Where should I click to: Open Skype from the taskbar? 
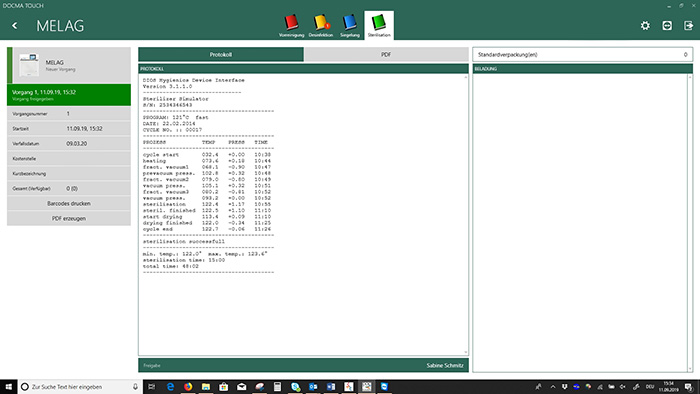pyautogui.click(x=295, y=387)
